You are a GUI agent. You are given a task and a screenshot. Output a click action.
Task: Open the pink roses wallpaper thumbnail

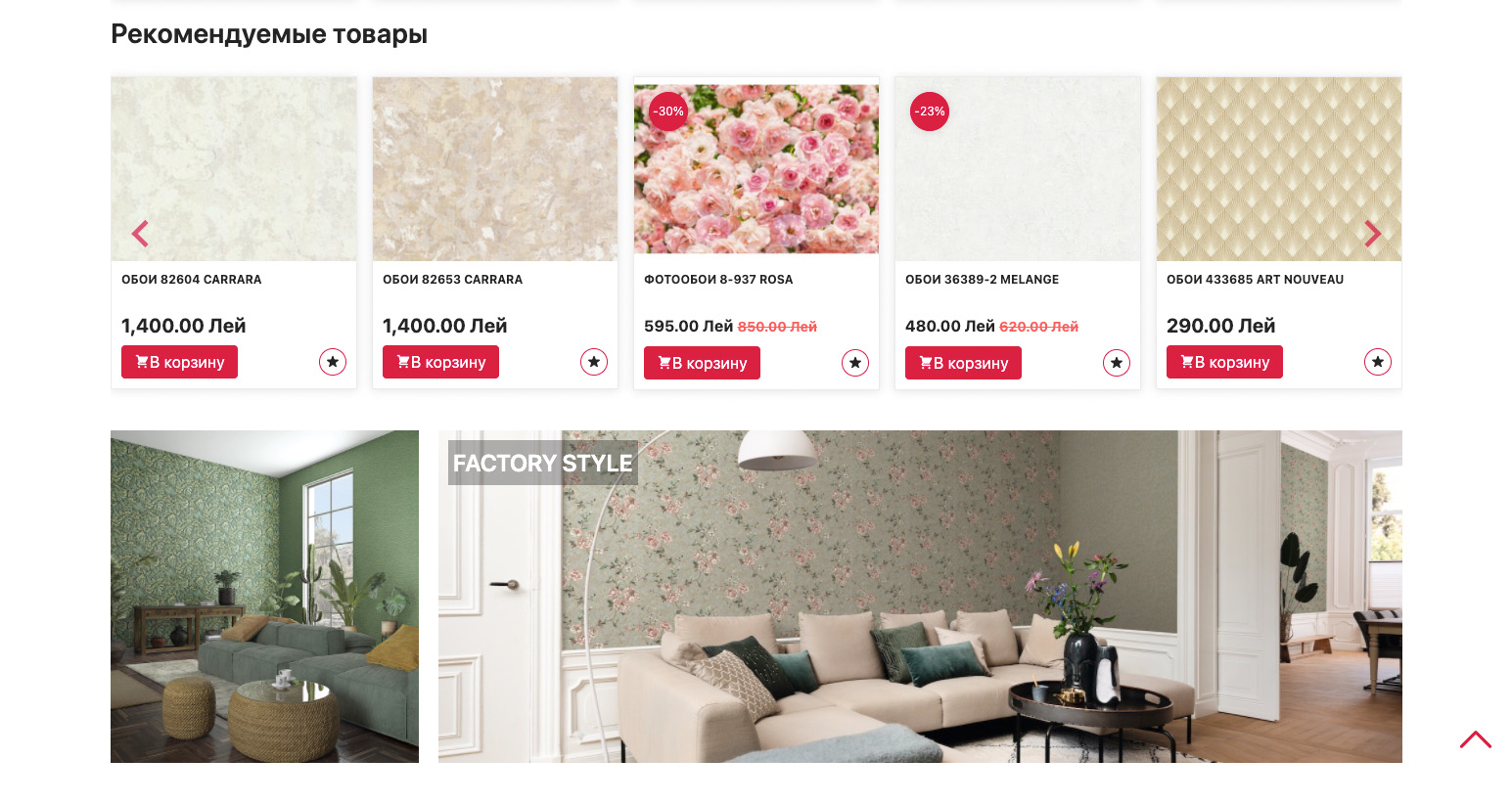pyautogui.click(x=756, y=169)
